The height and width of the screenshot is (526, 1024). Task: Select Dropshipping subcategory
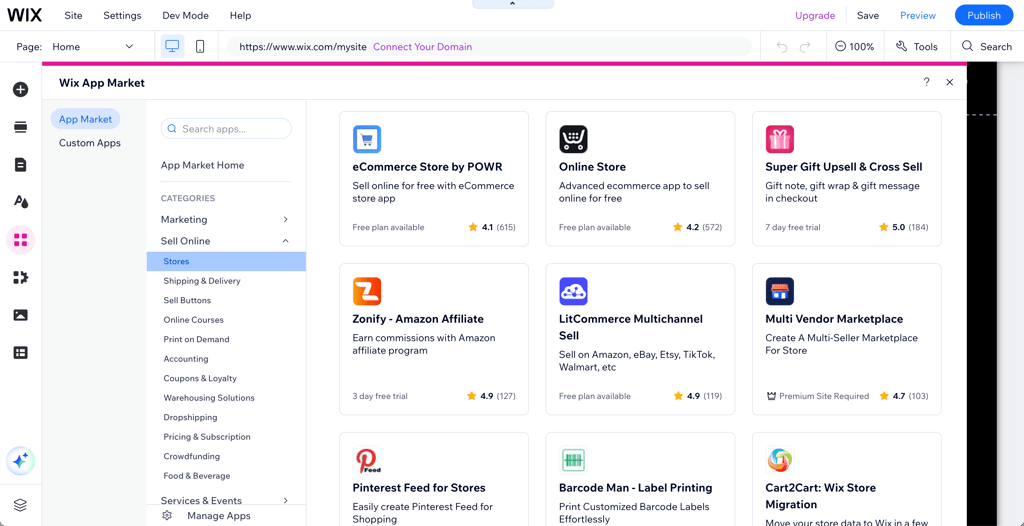(x=190, y=418)
